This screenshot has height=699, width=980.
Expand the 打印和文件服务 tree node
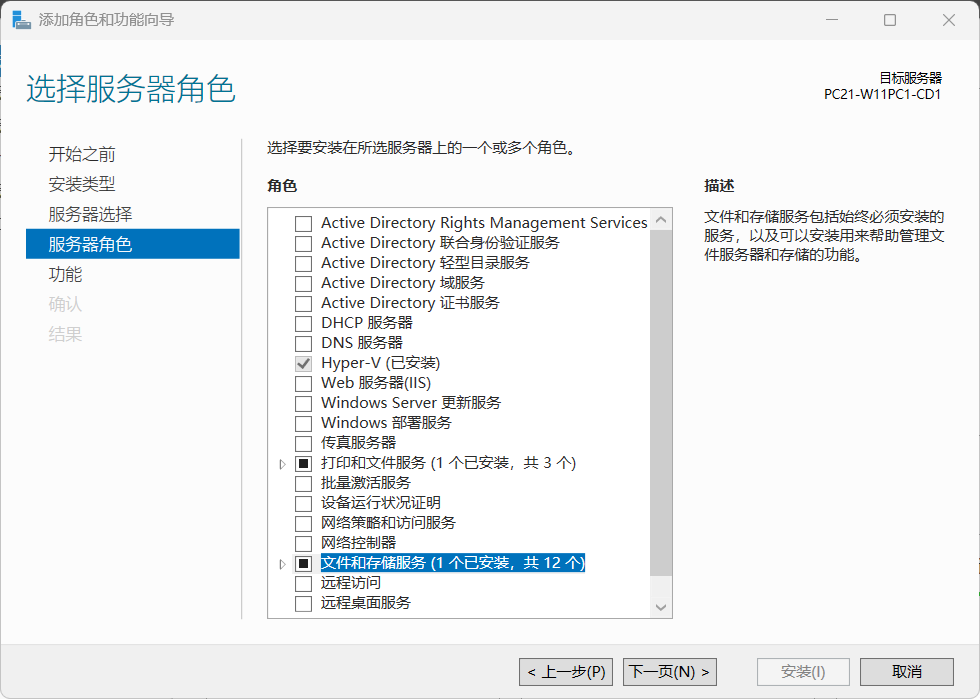(x=282, y=464)
